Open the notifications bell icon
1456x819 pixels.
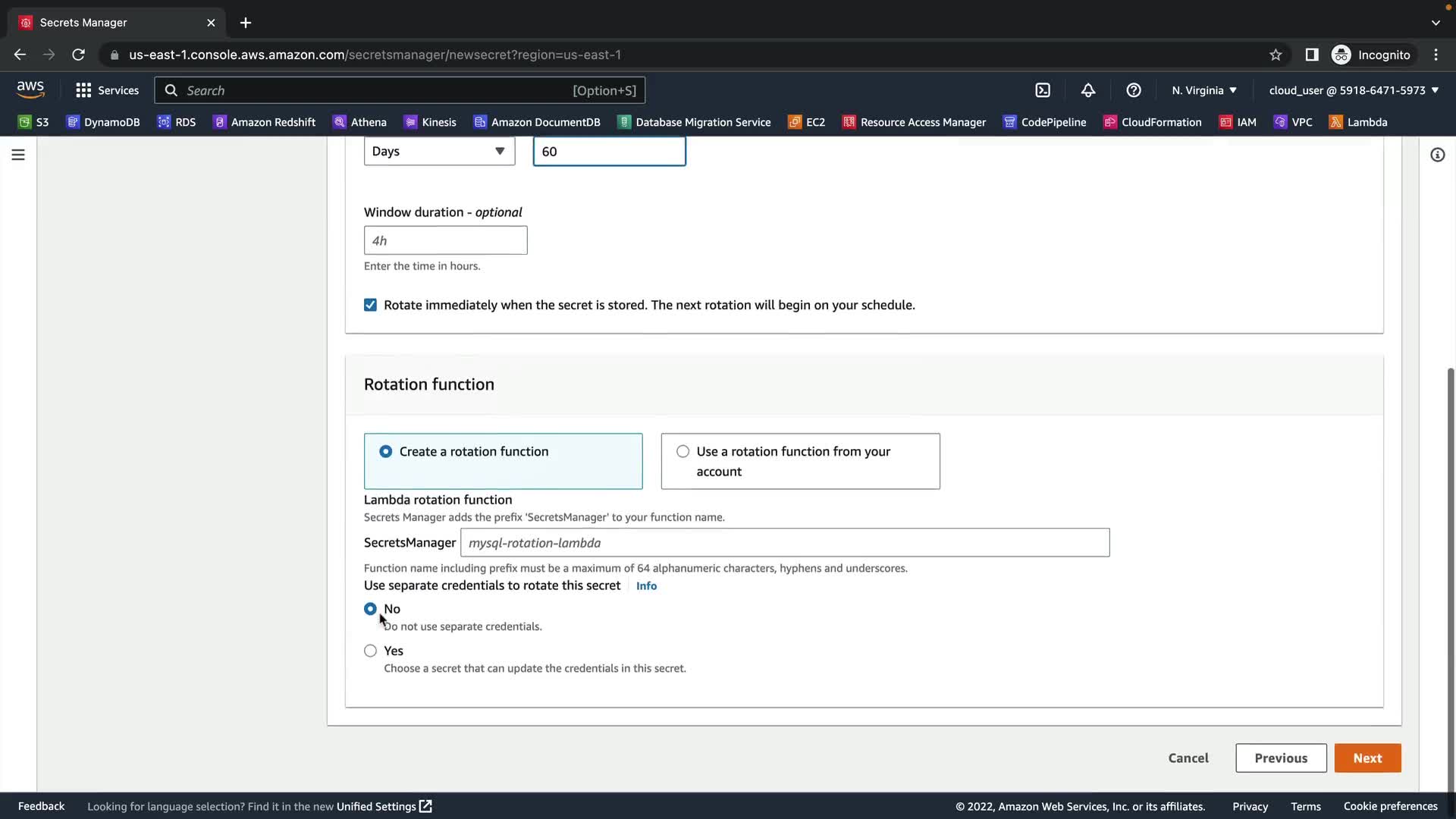click(x=1088, y=90)
